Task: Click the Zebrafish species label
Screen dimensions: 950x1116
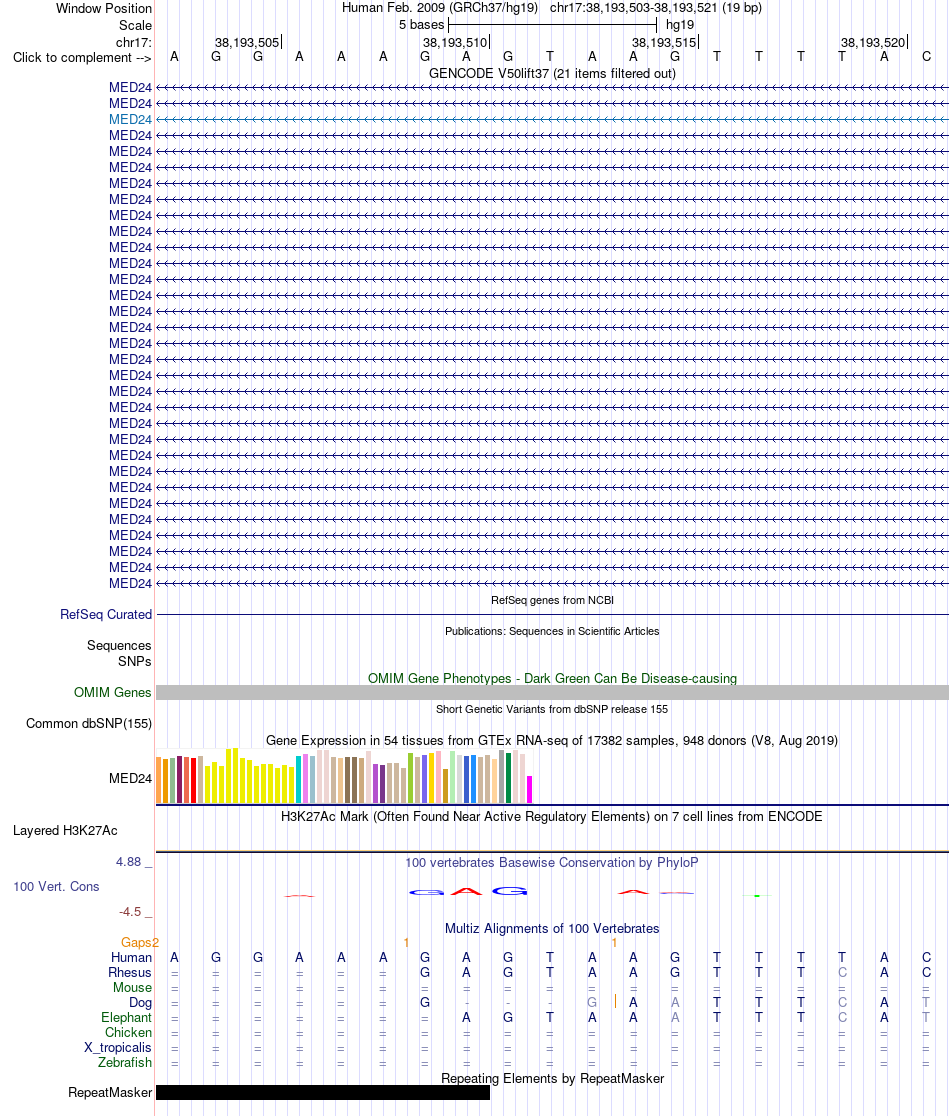Action: (125, 1063)
